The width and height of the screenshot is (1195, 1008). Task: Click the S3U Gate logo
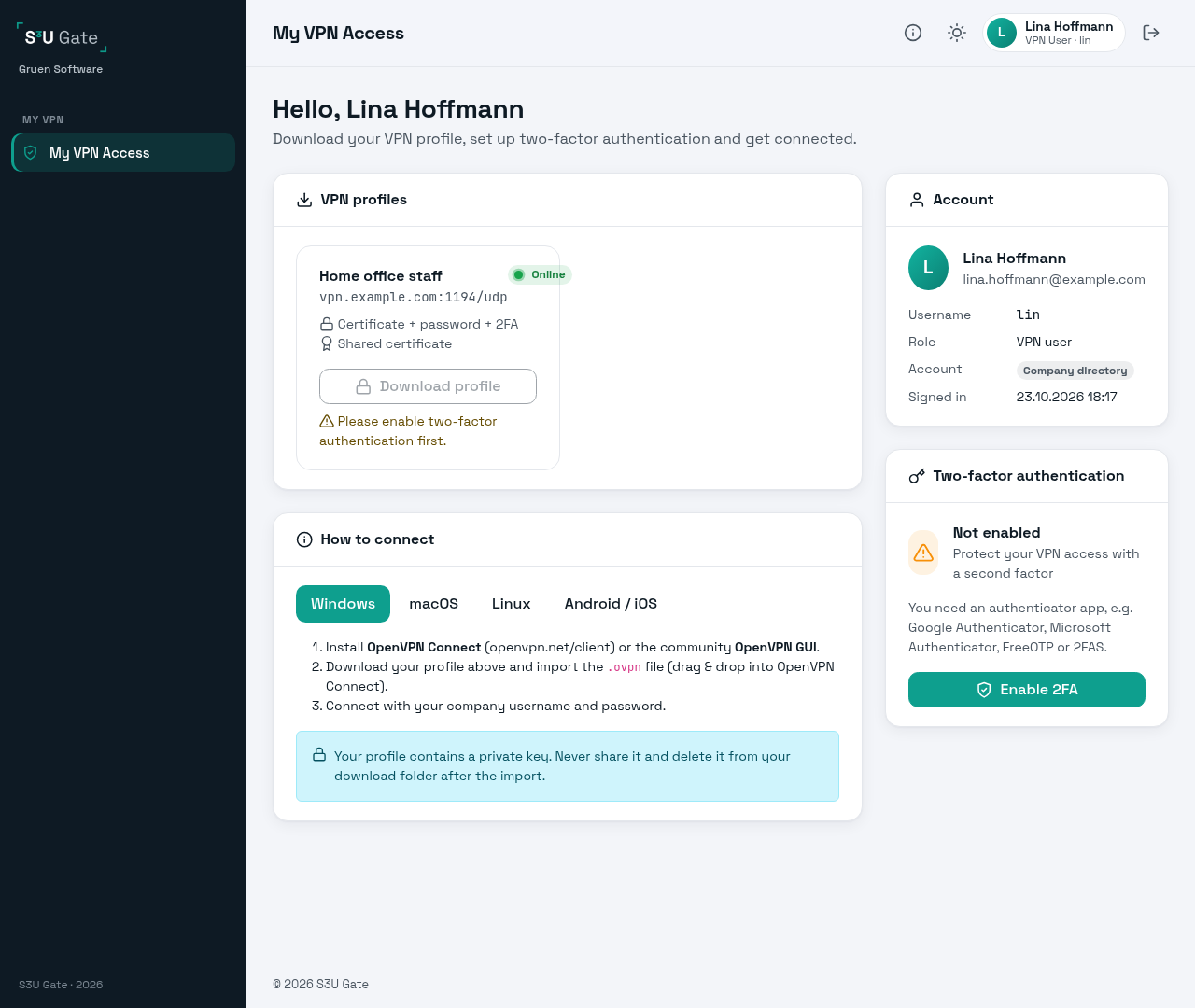(x=62, y=37)
